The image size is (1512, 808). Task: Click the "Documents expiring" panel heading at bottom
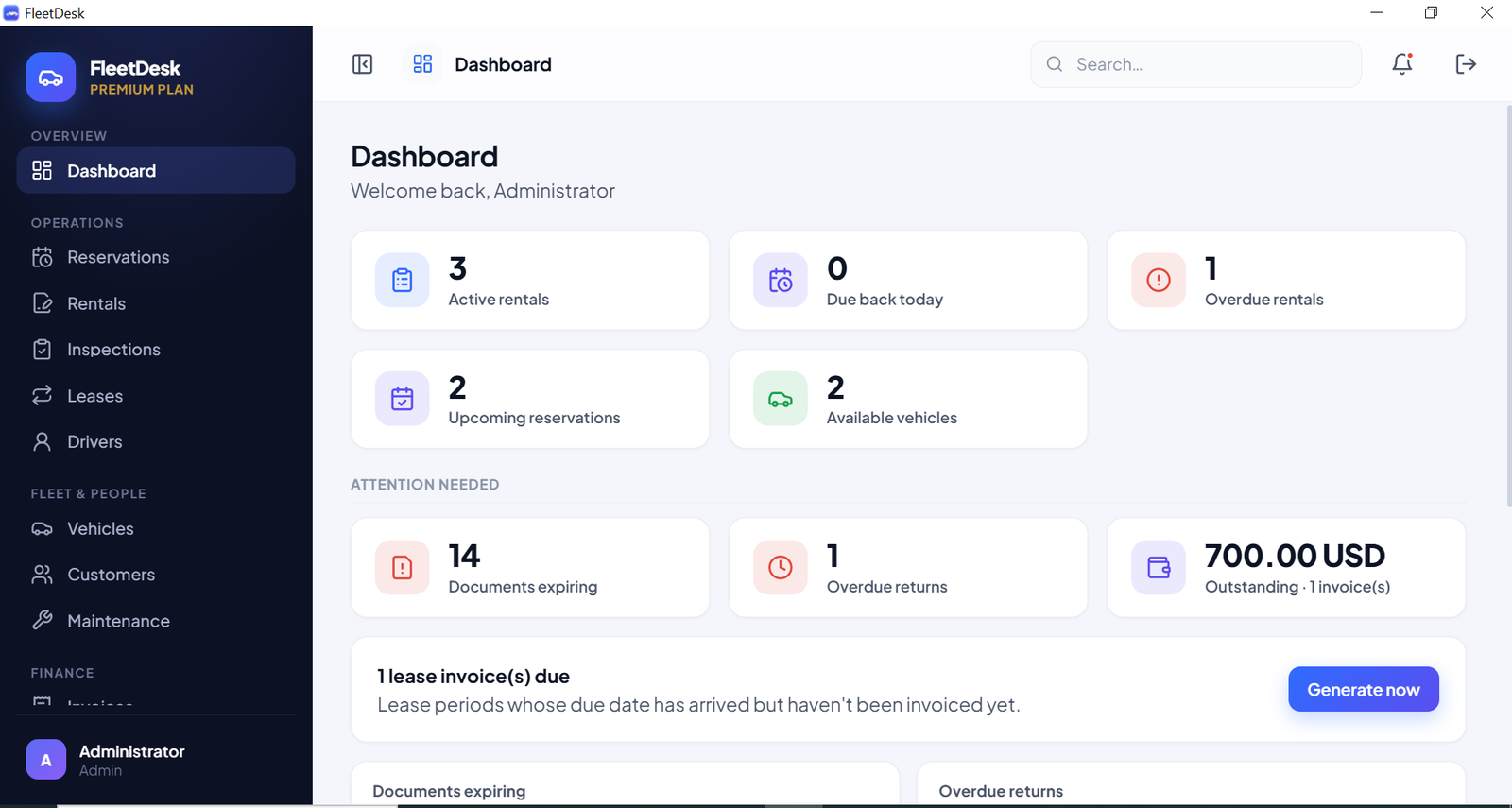449,791
